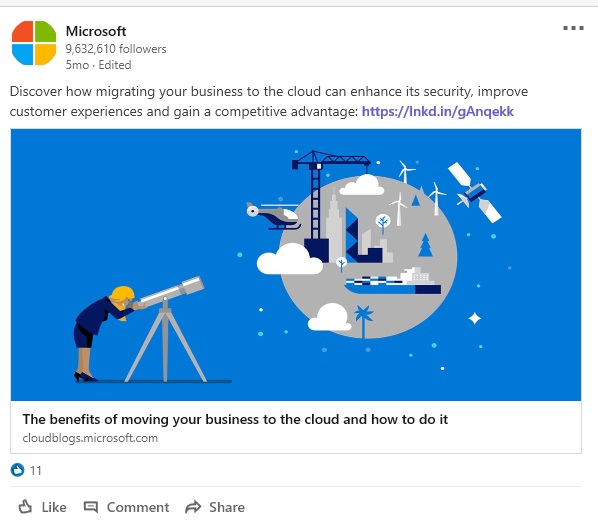The image size is (598, 526).
Task: Click the speech bubble Comment icon
Action: coord(91,507)
